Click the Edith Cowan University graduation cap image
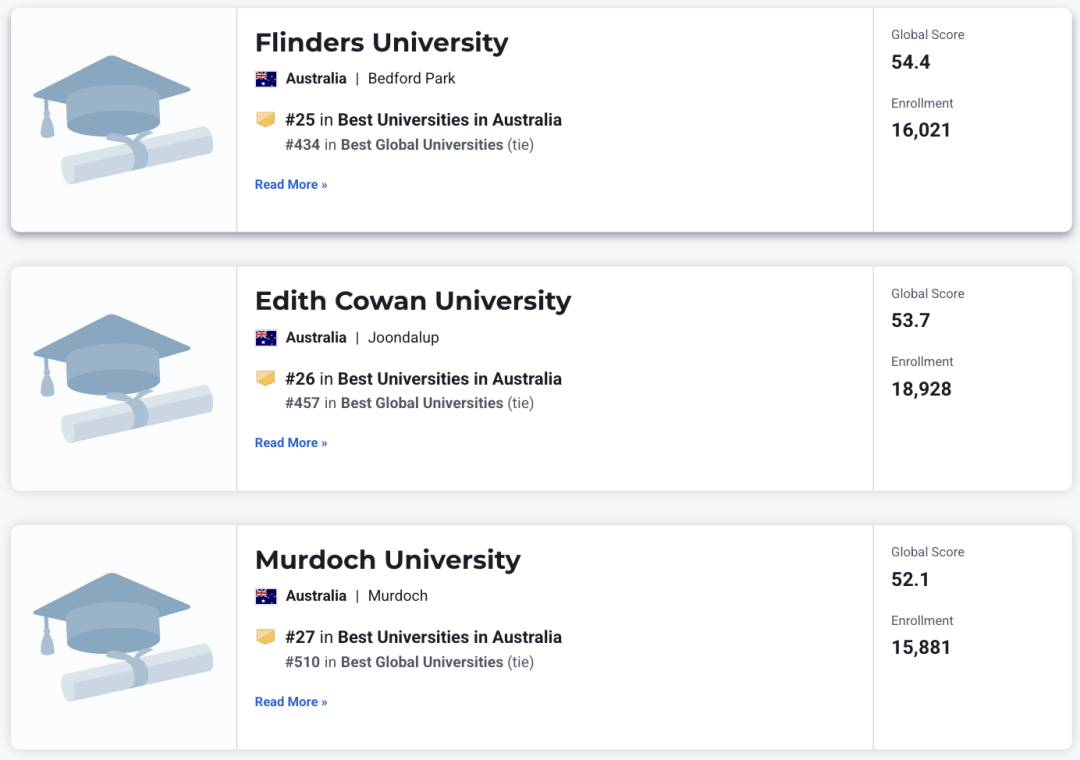 123,378
